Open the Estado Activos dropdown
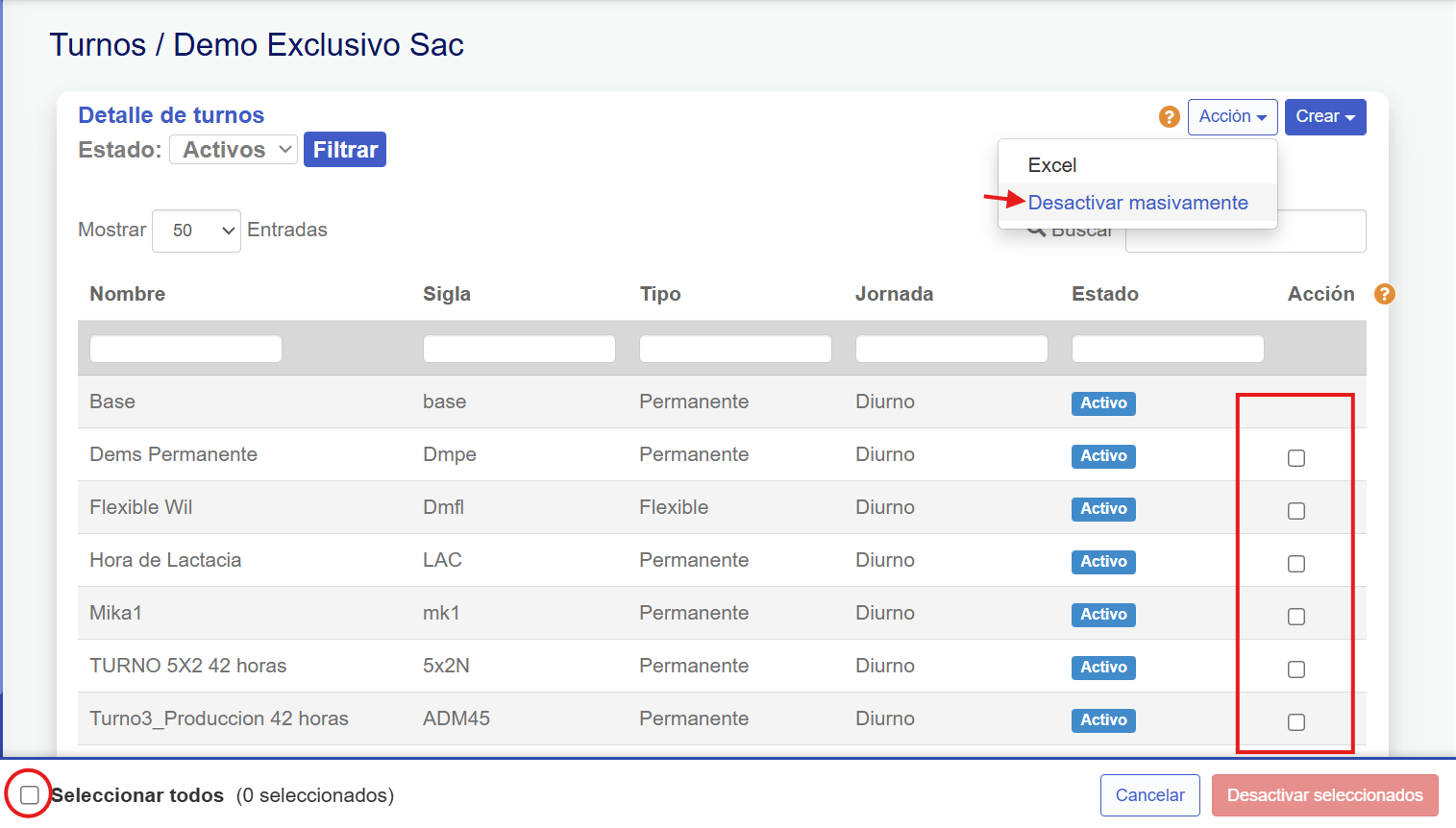 pos(234,150)
